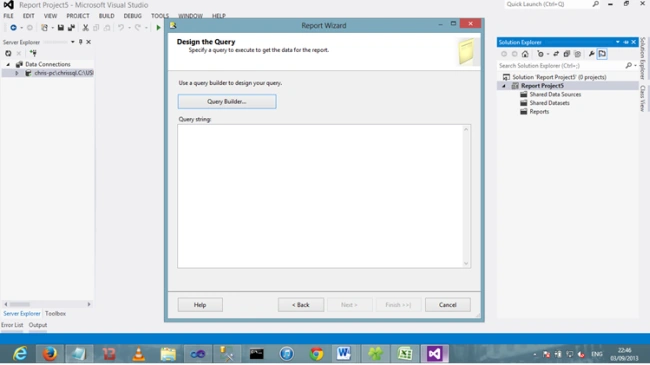Viewport: 650px width, 365px height.
Task: Click the Search Solution Explorer field
Action: (561, 66)
